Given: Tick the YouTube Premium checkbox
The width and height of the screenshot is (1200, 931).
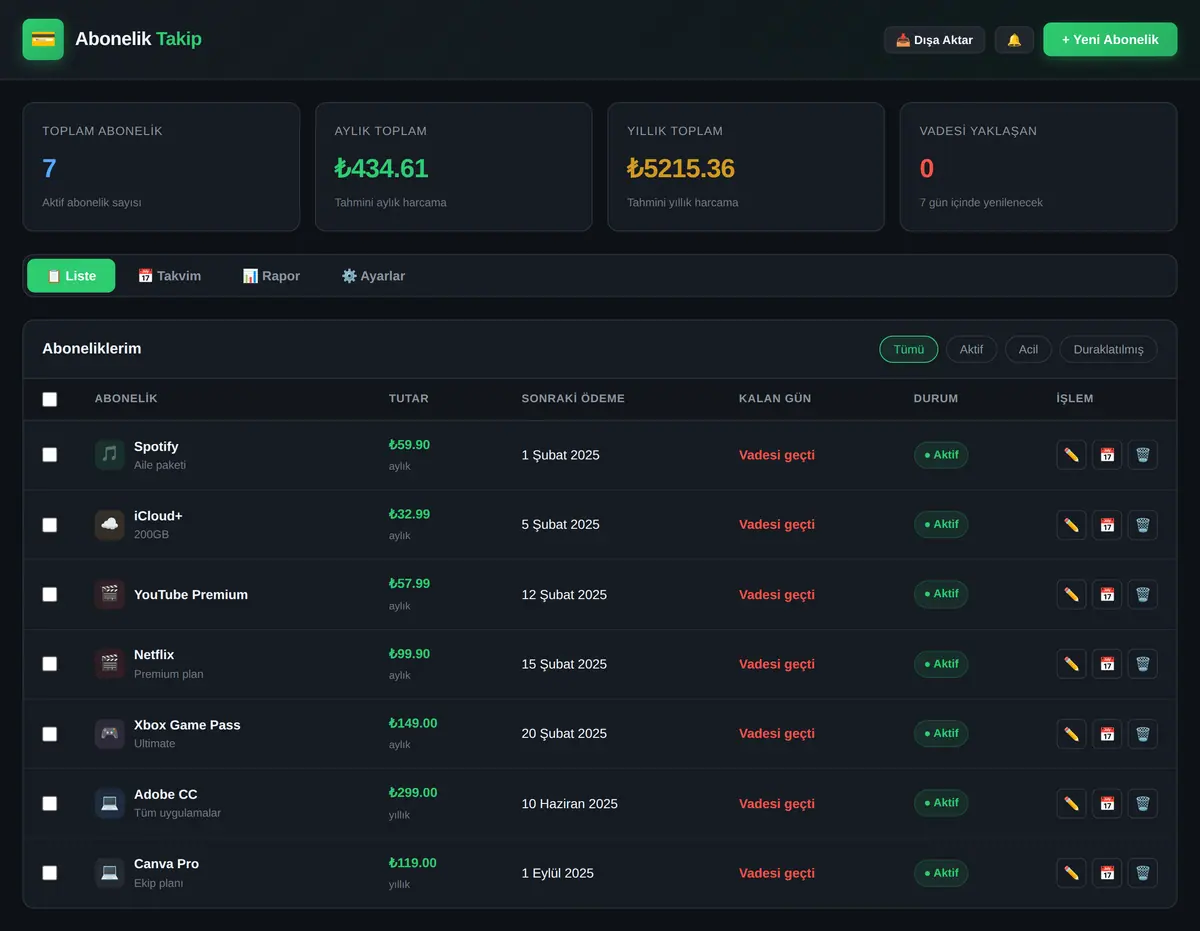Looking at the screenshot, I should (x=50, y=594).
